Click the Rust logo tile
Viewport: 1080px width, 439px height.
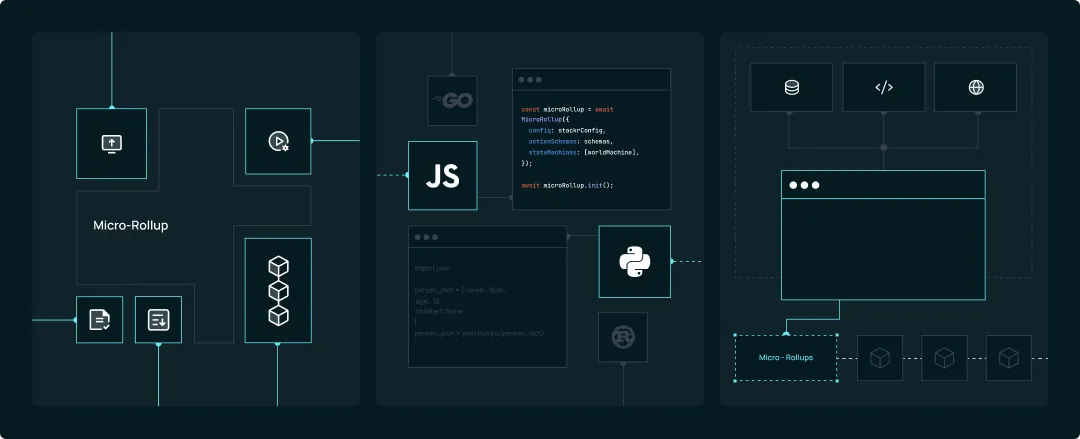click(x=623, y=337)
